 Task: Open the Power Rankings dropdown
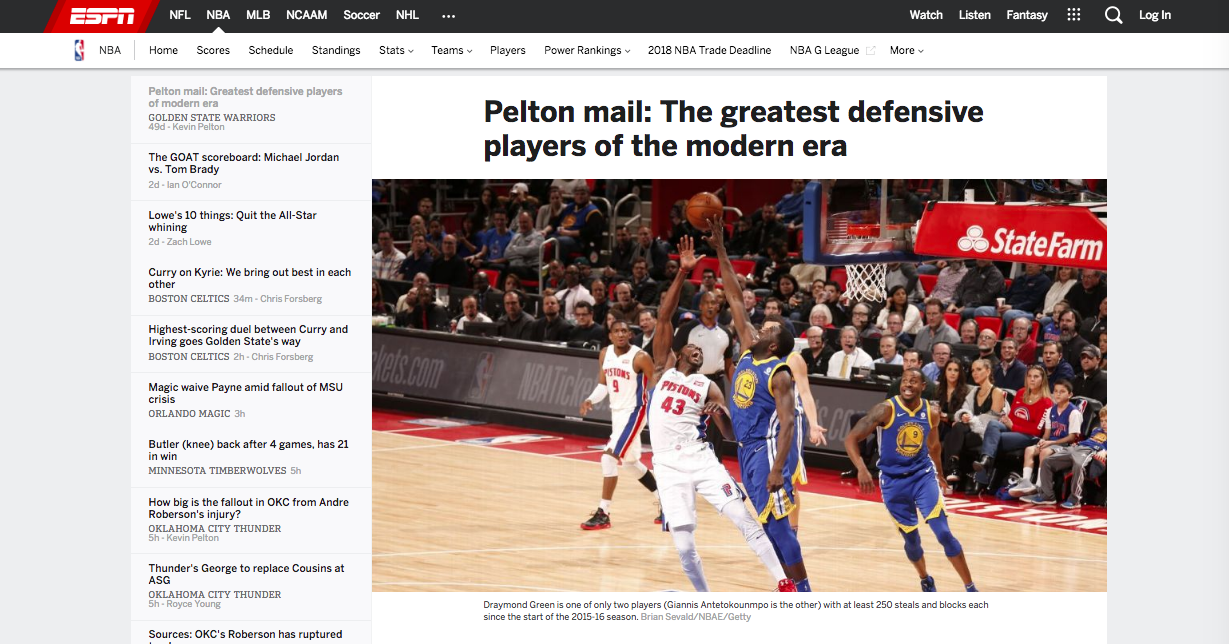(x=587, y=51)
